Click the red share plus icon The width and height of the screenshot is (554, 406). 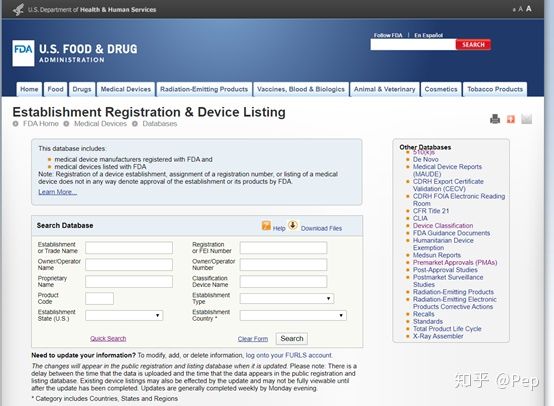[511, 119]
